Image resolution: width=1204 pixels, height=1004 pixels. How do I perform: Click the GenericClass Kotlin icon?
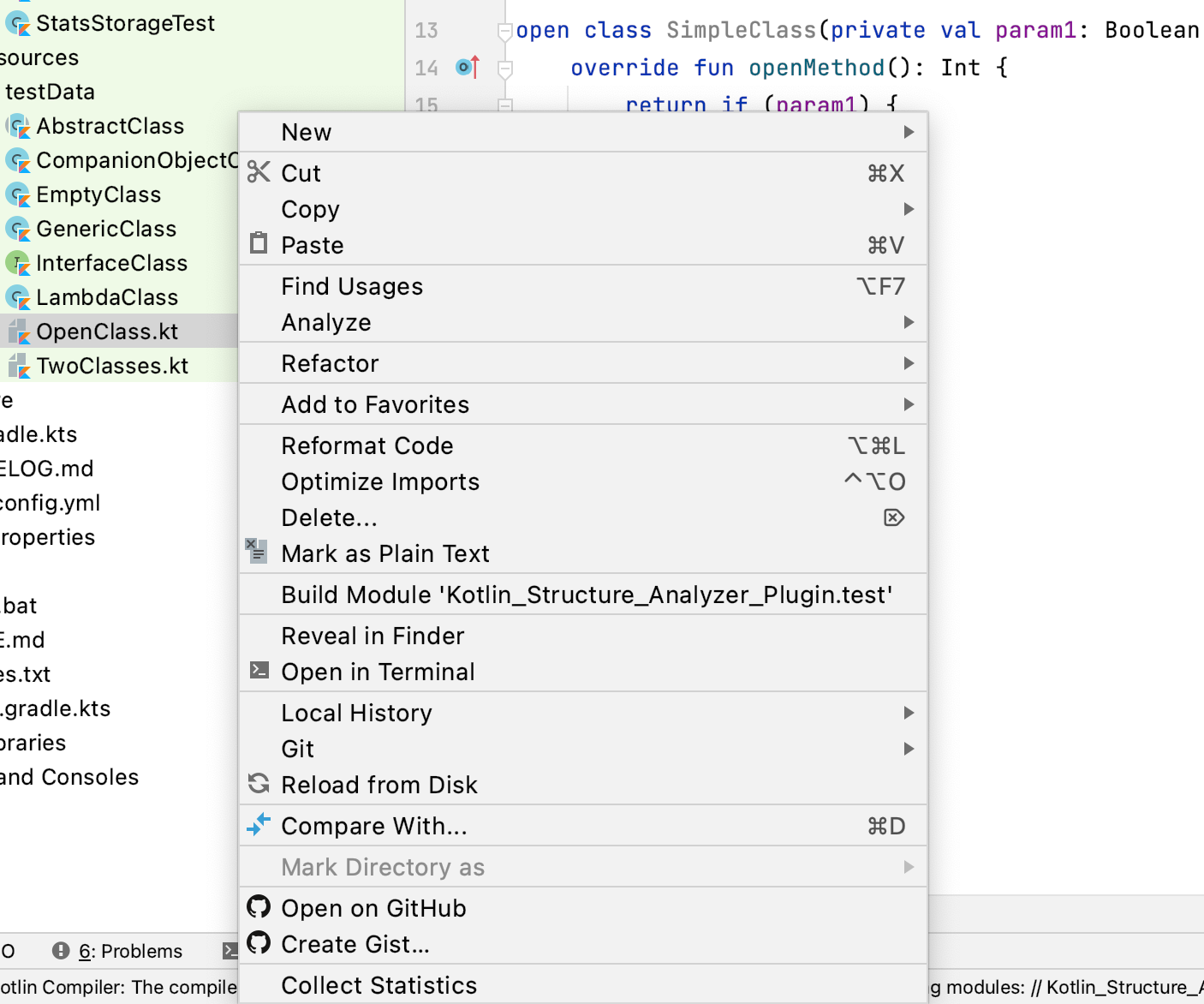(18, 229)
